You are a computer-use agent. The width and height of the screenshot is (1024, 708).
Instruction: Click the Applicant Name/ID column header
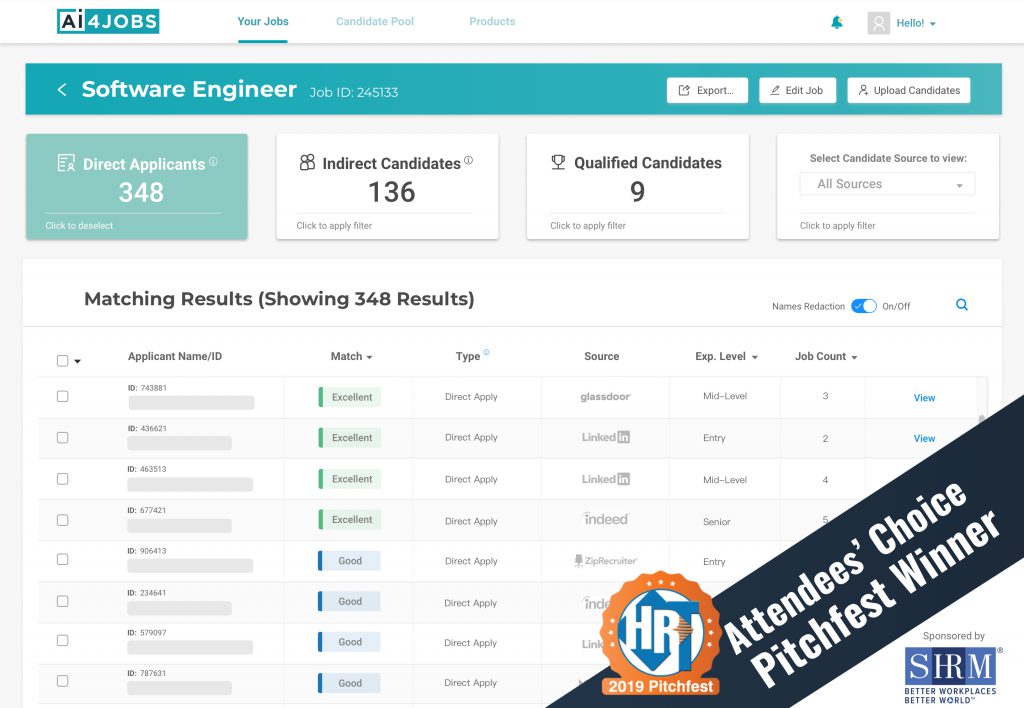(x=175, y=357)
